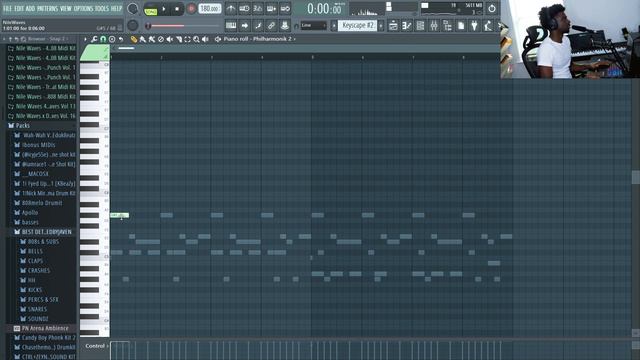Toggle the overdub recording icon
Image resolution: width=640 pixels, height=360 pixels.
[x=271, y=8]
